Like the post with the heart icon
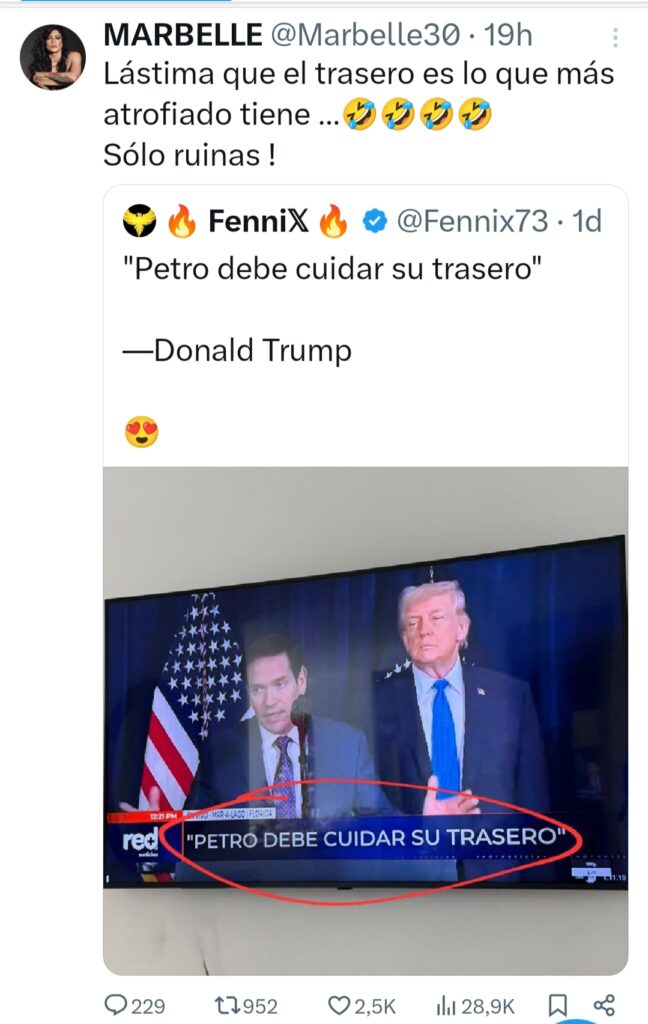648x1024 pixels. point(340,1004)
